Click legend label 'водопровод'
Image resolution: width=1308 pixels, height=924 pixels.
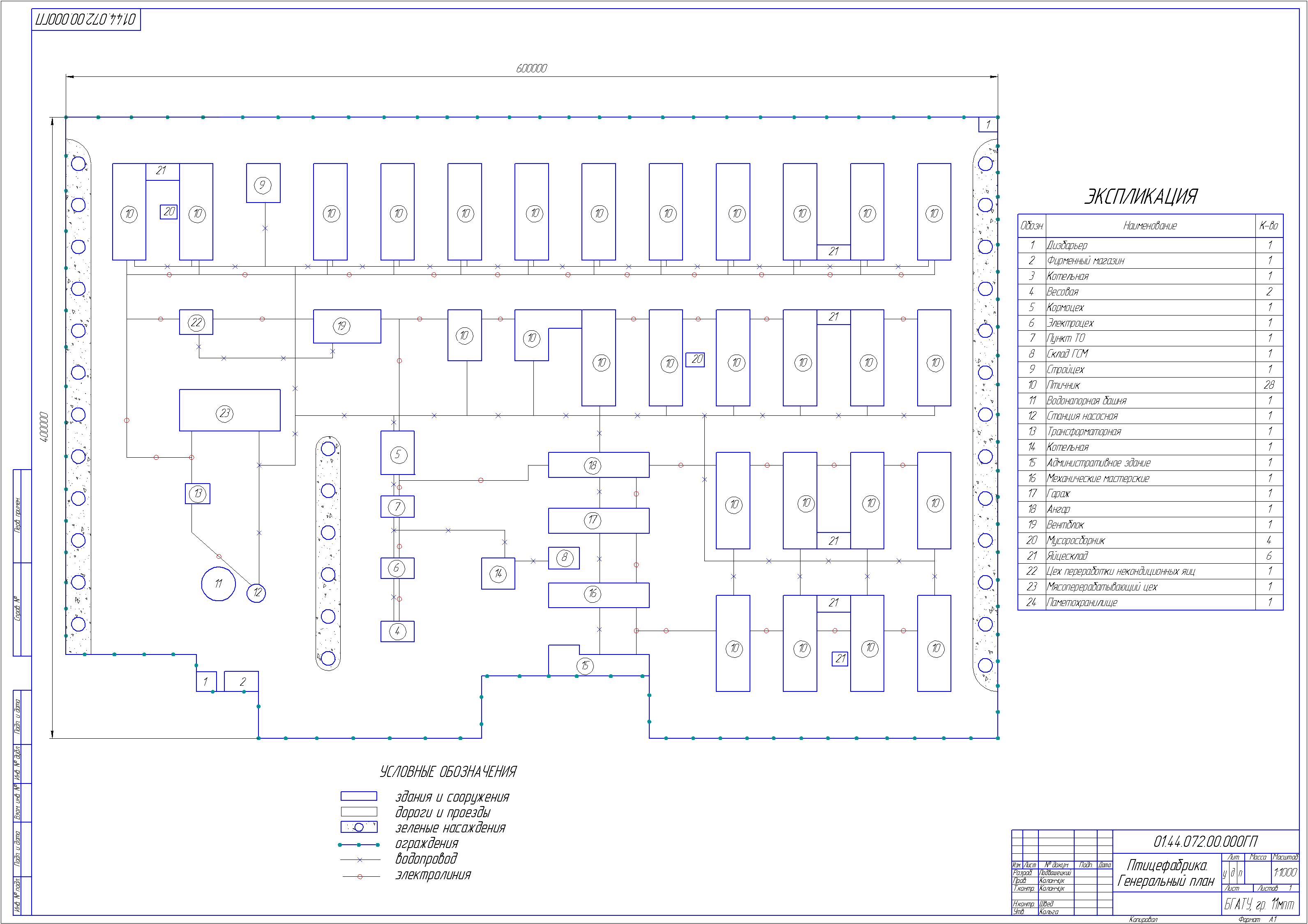(x=426, y=859)
